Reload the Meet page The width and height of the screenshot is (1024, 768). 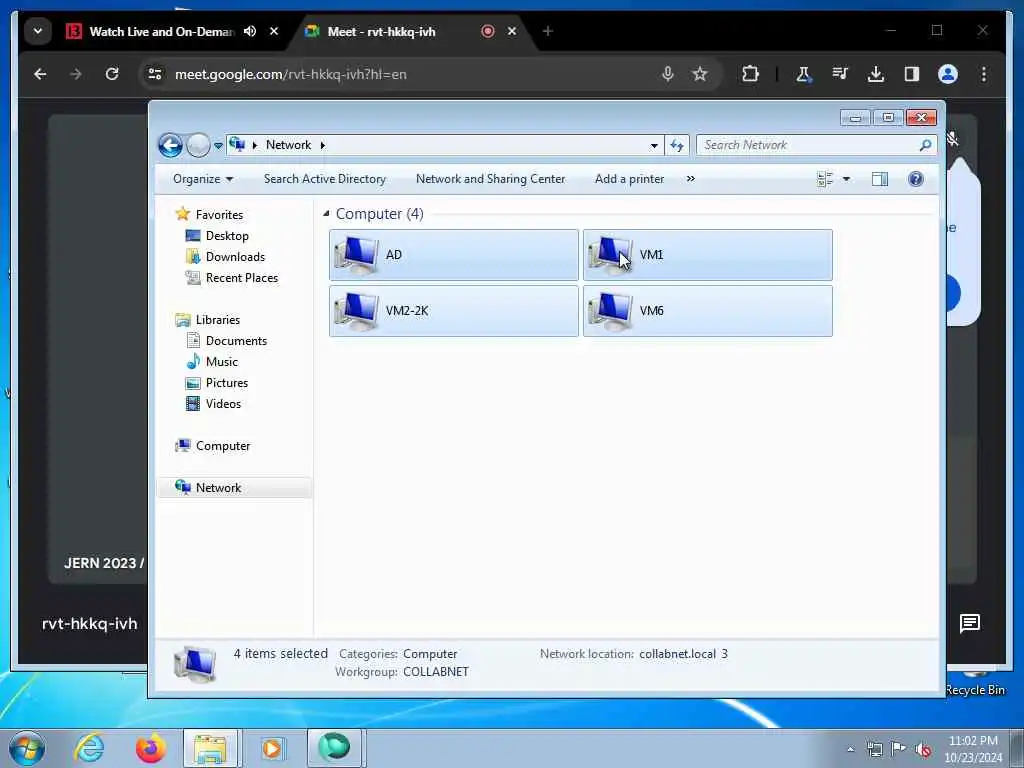(112, 74)
